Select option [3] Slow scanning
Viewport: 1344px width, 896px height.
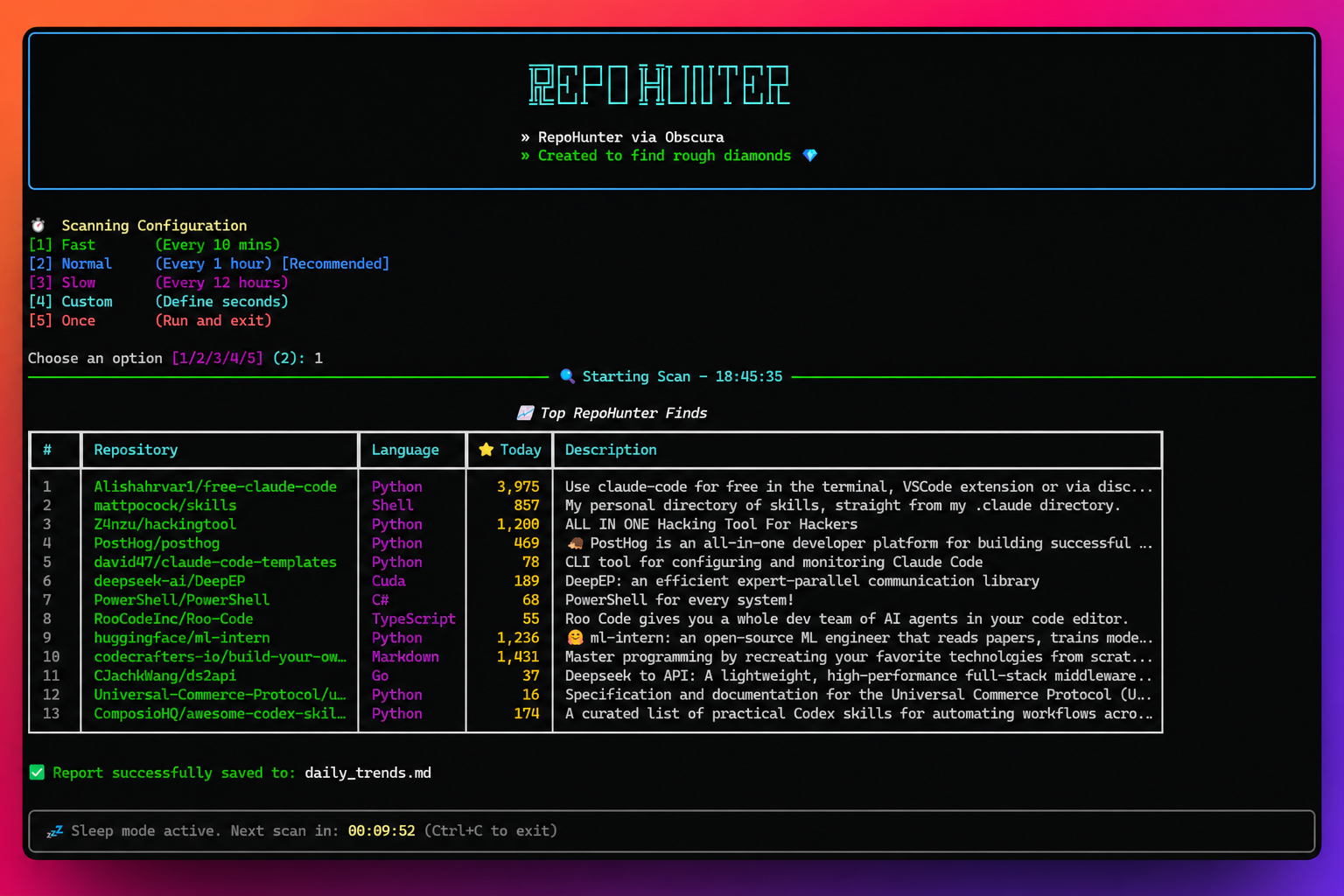coord(158,283)
